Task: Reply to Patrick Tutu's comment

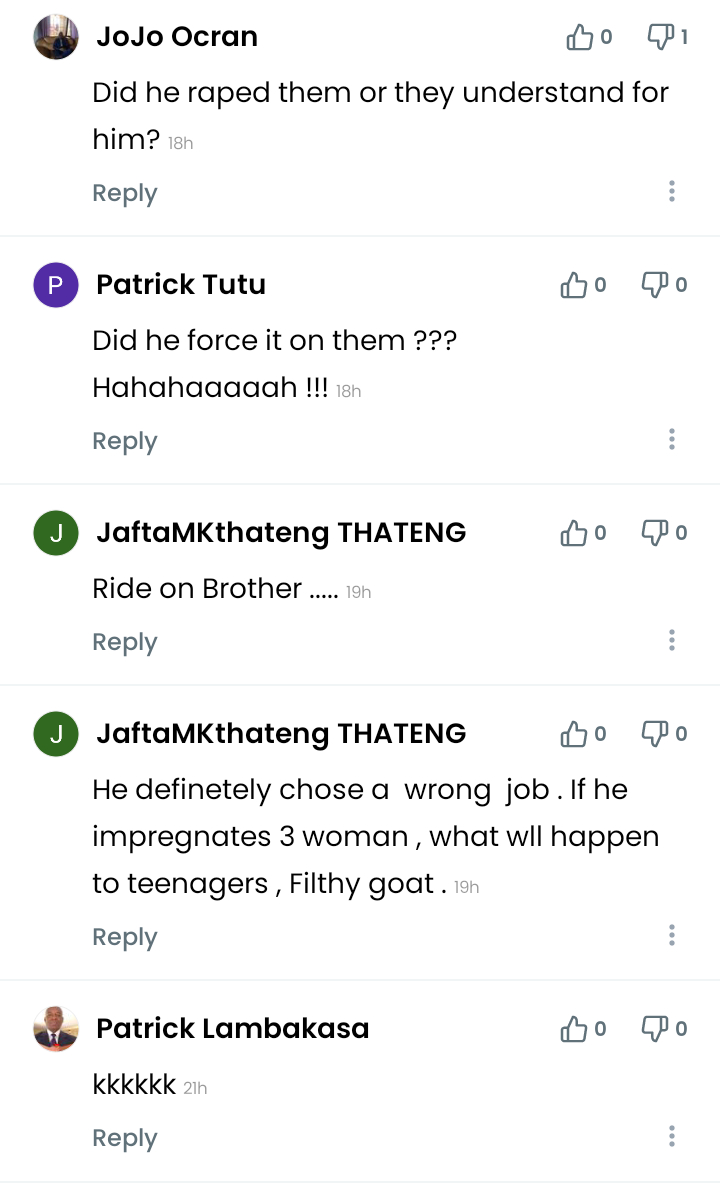Action: [x=125, y=441]
